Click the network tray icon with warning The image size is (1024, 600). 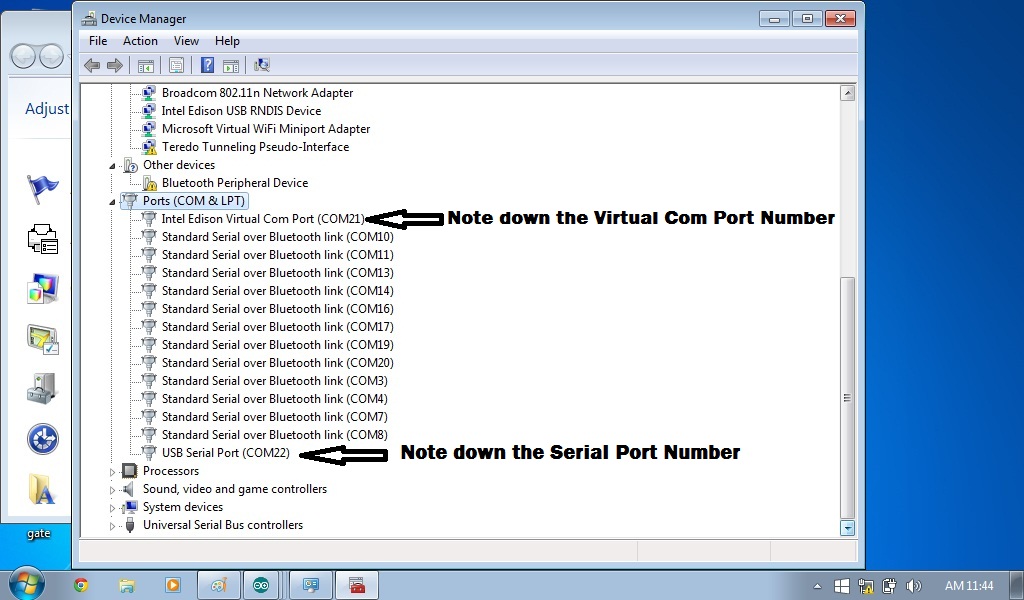pyautogui.click(x=866, y=586)
